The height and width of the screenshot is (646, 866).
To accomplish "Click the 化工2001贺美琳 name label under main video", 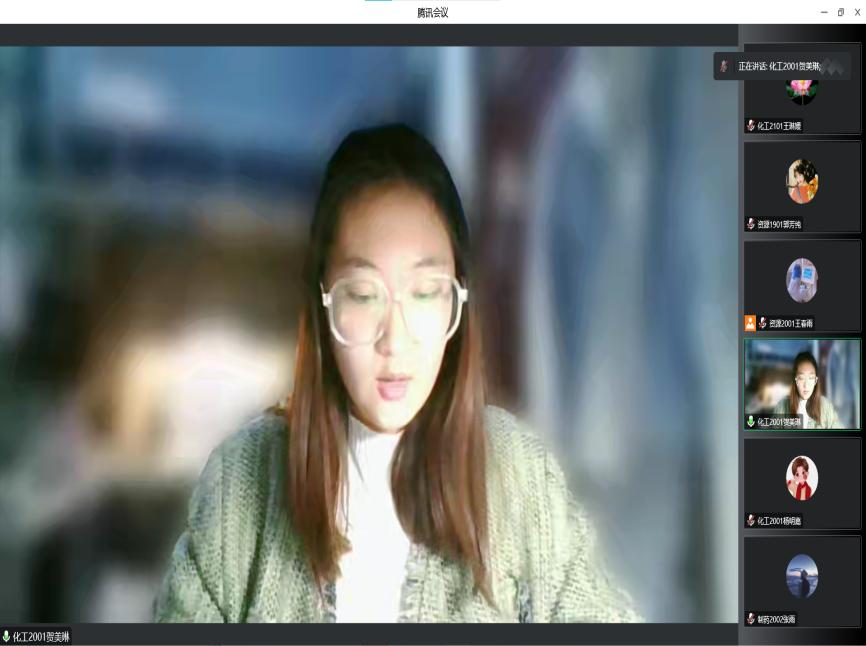I will (x=41, y=637).
